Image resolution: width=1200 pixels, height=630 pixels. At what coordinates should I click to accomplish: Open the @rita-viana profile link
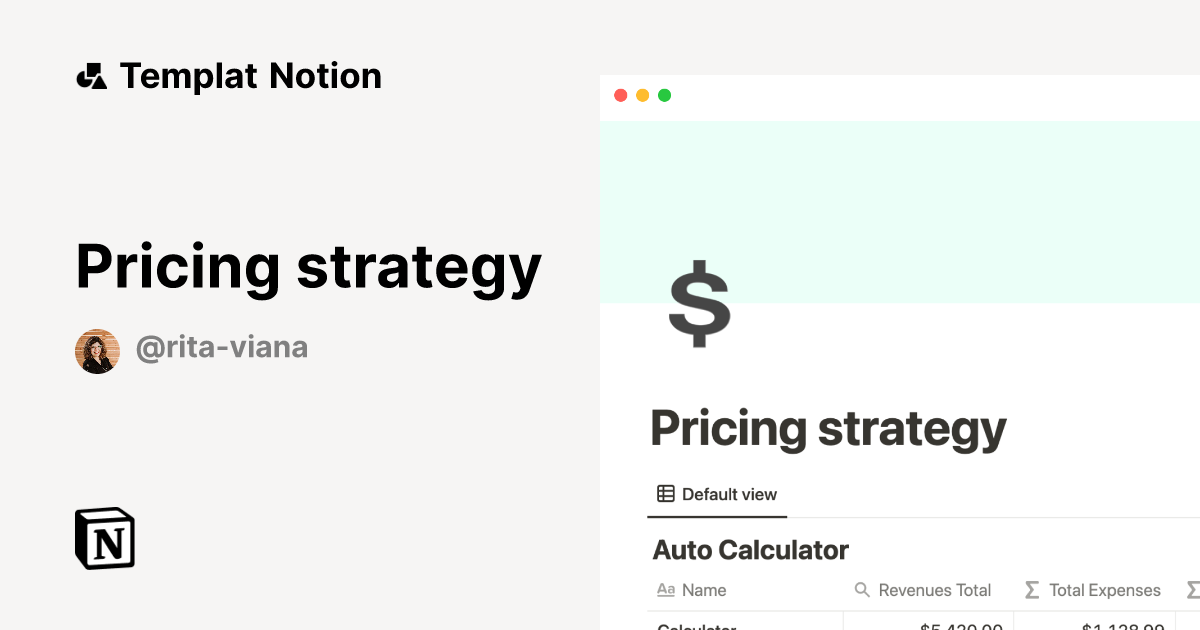click(x=222, y=347)
